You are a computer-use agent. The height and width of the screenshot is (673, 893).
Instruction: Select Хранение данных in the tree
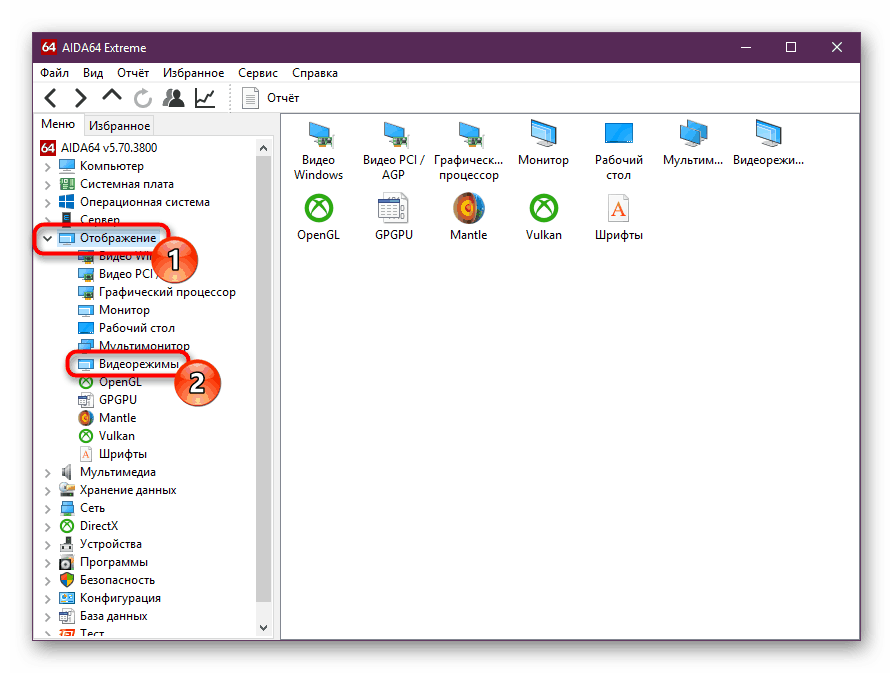click(118, 490)
